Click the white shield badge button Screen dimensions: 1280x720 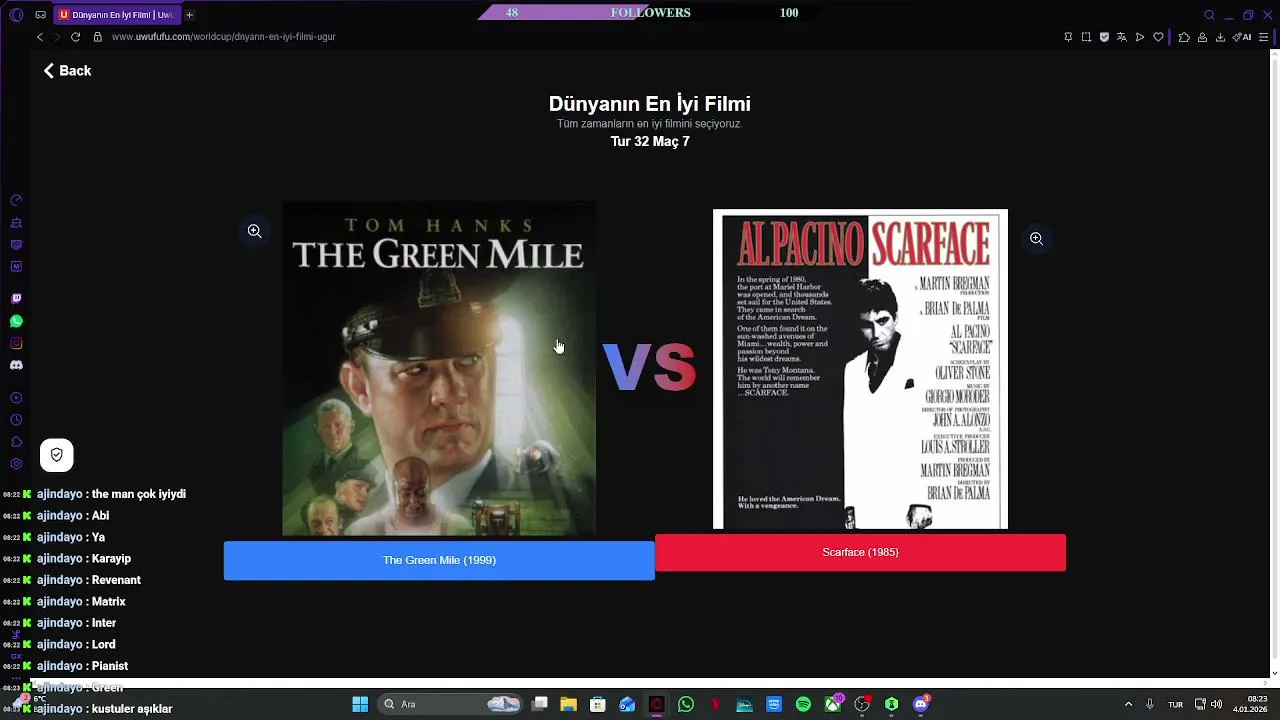point(57,455)
